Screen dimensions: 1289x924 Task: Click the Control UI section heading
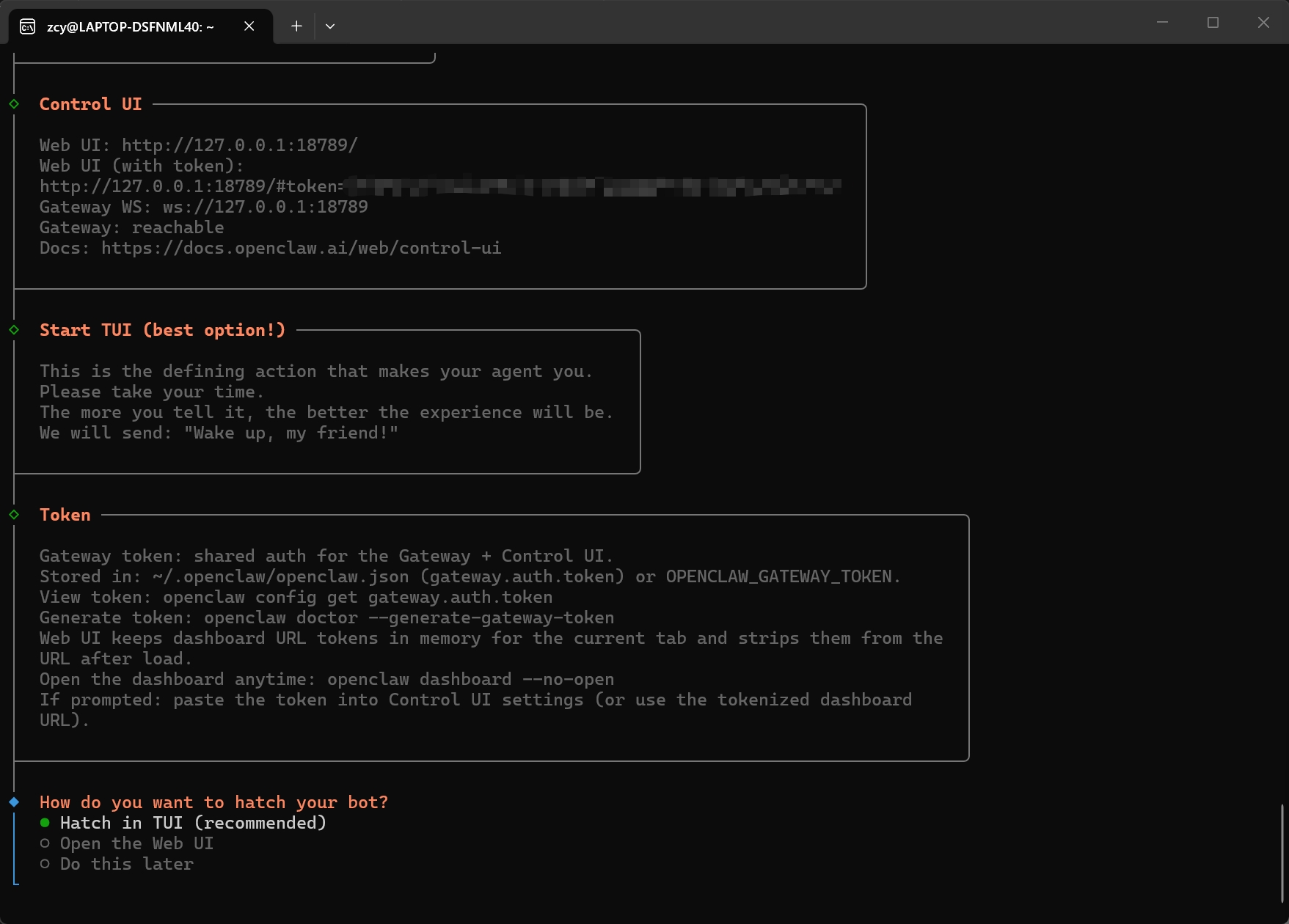(x=90, y=104)
